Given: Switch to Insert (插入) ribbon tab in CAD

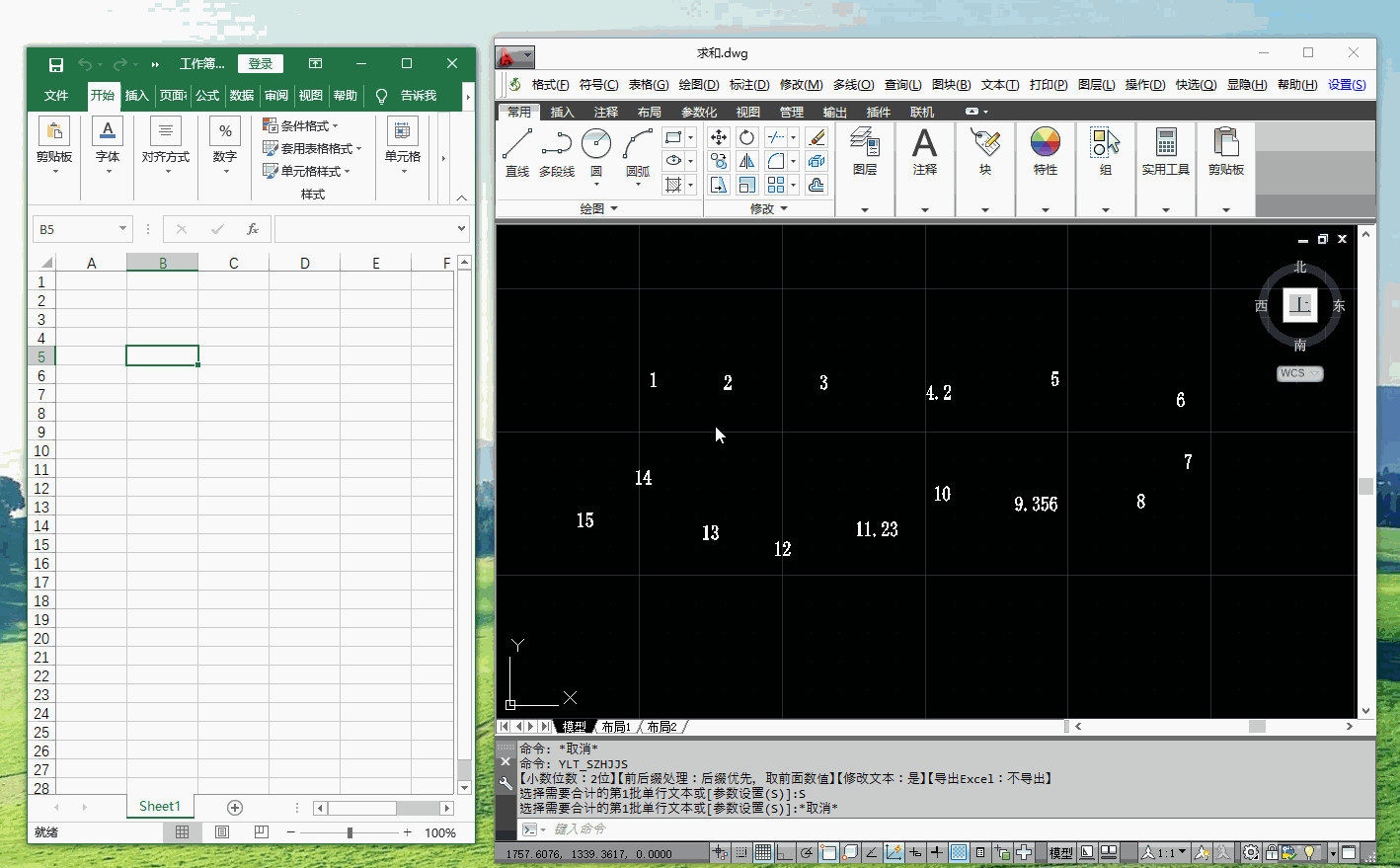Looking at the screenshot, I should pyautogui.click(x=562, y=112).
